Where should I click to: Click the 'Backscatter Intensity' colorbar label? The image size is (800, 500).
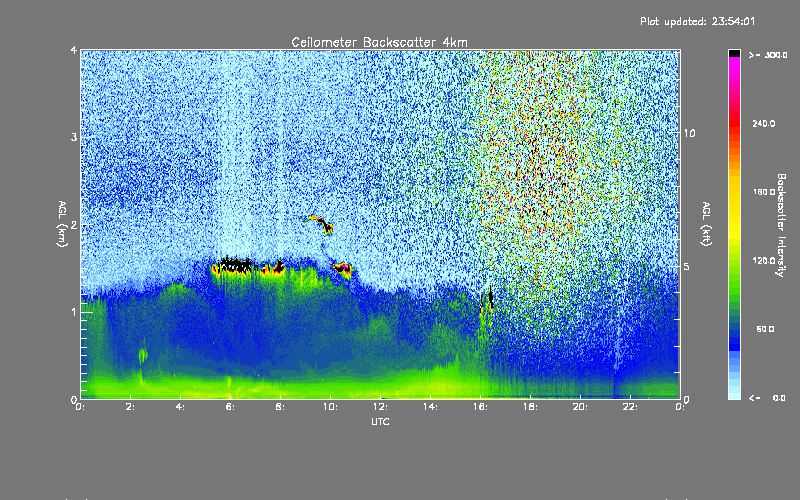pyautogui.click(x=781, y=225)
